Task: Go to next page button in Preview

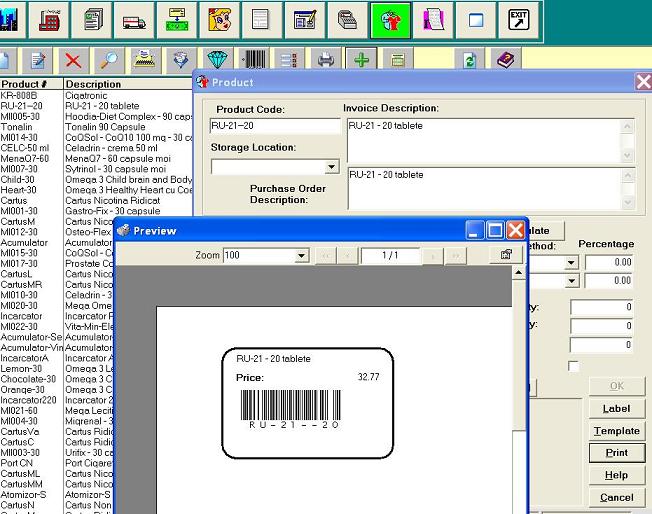Action: click(x=433, y=256)
